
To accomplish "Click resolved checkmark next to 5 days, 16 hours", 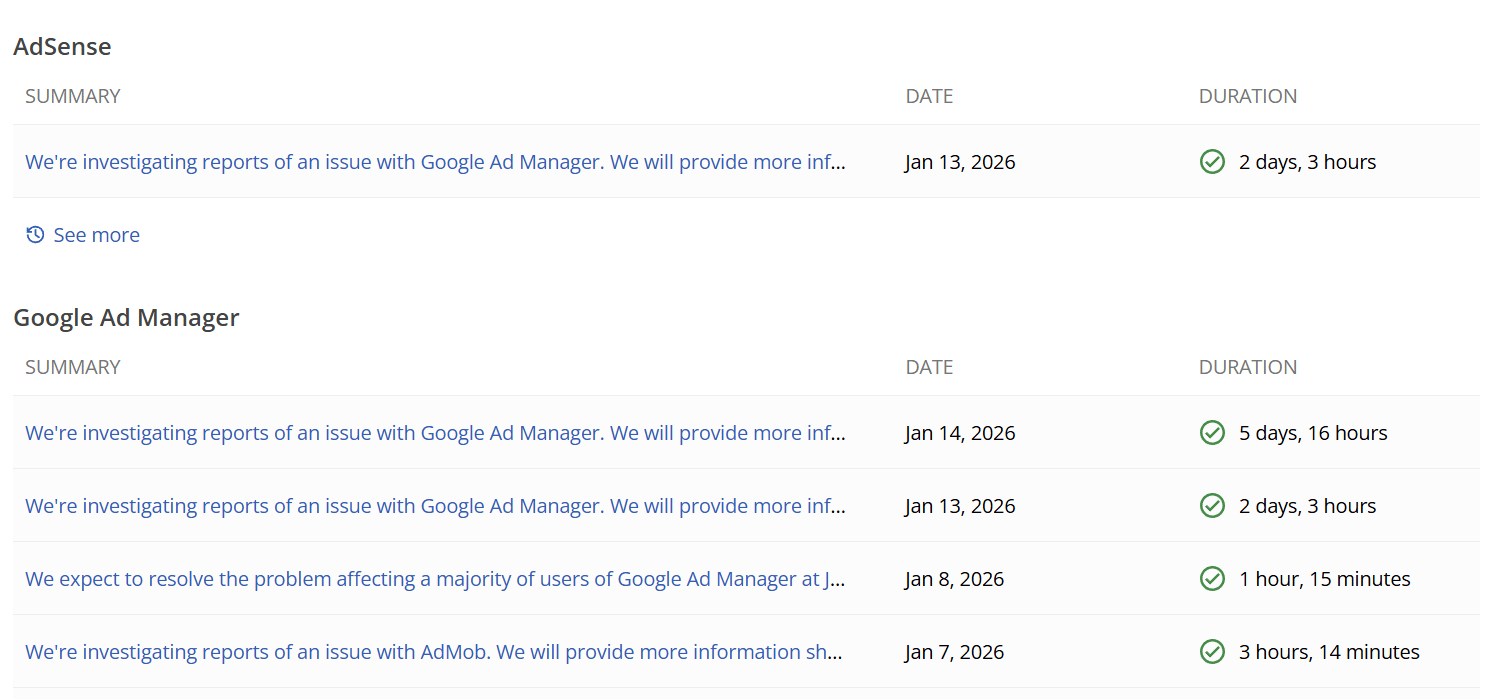I will click(1212, 433).
